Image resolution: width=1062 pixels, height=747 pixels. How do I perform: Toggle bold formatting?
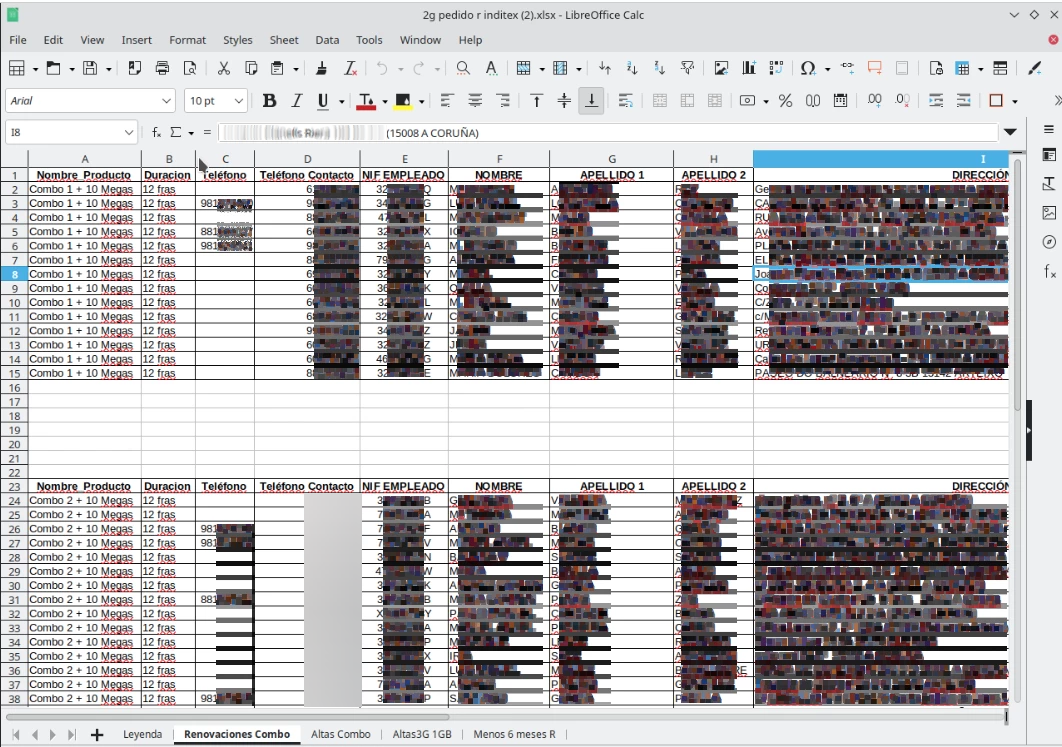tap(268, 101)
